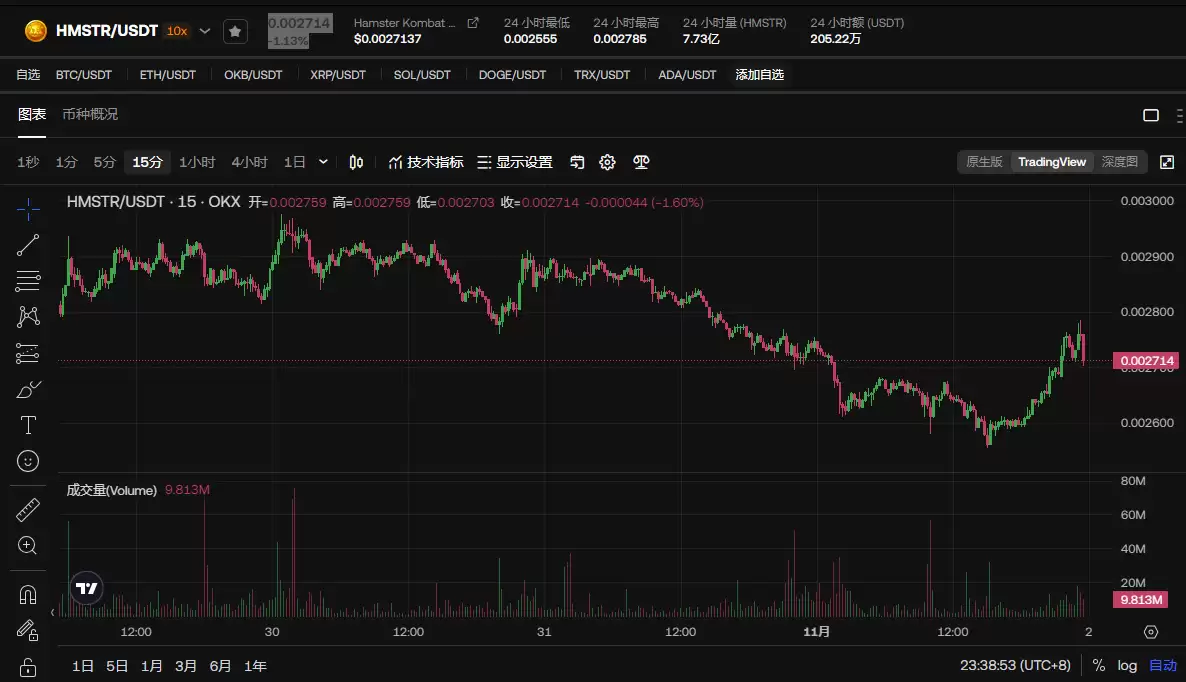
Task: Pick the text annotation tool
Action: pos(28,425)
